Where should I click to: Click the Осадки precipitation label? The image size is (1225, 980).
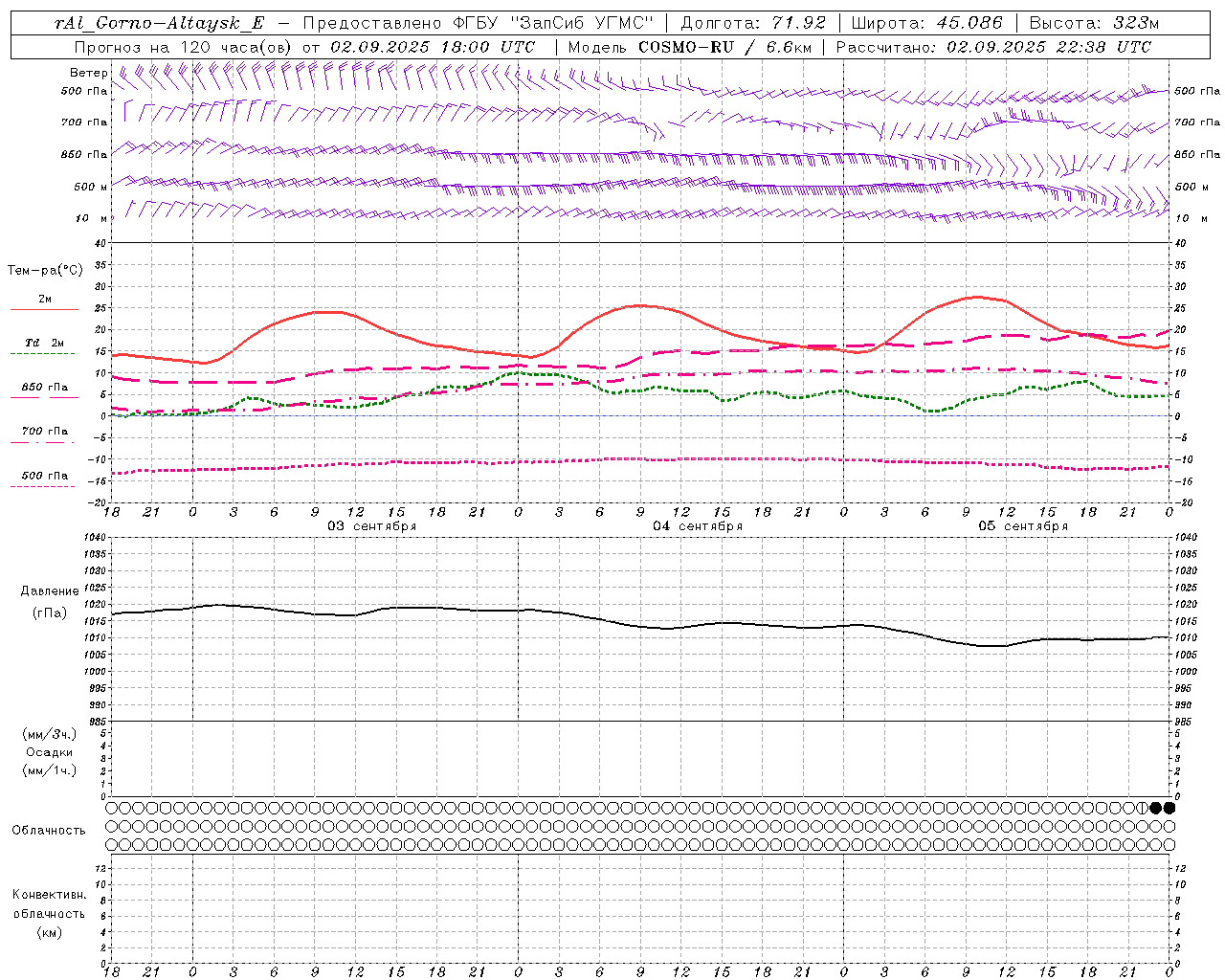pyautogui.click(x=50, y=752)
